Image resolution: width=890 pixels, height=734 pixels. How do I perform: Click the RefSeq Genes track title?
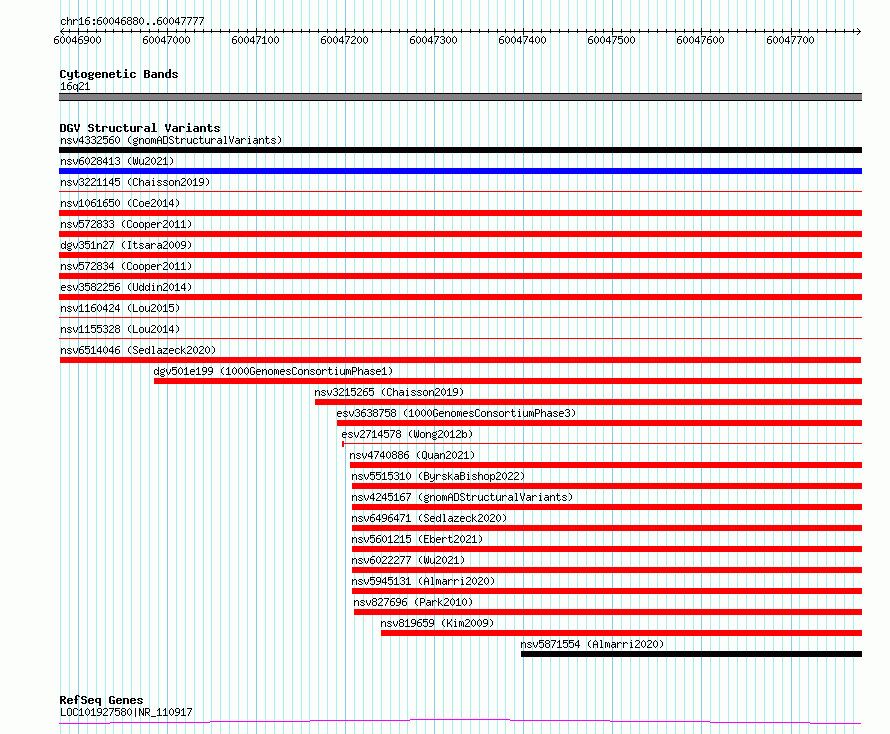[101, 701]
